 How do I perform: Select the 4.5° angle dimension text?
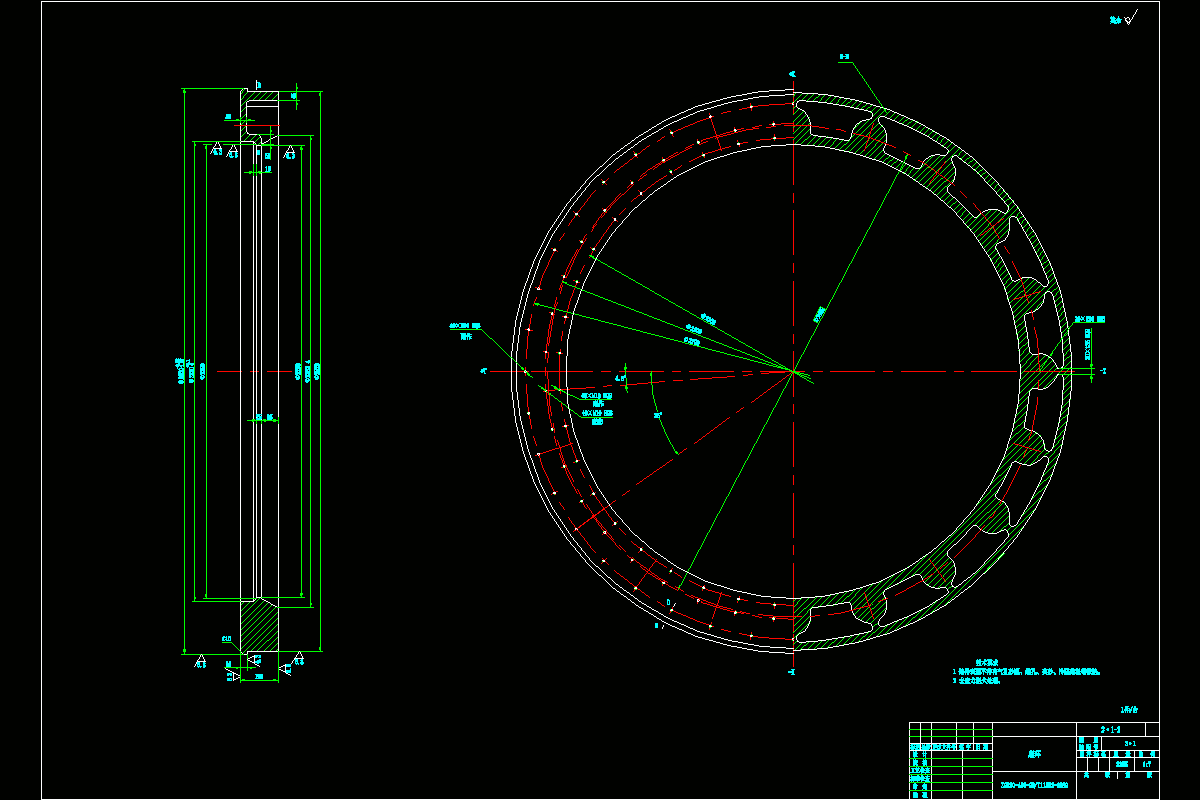click(x=620, y=379)
